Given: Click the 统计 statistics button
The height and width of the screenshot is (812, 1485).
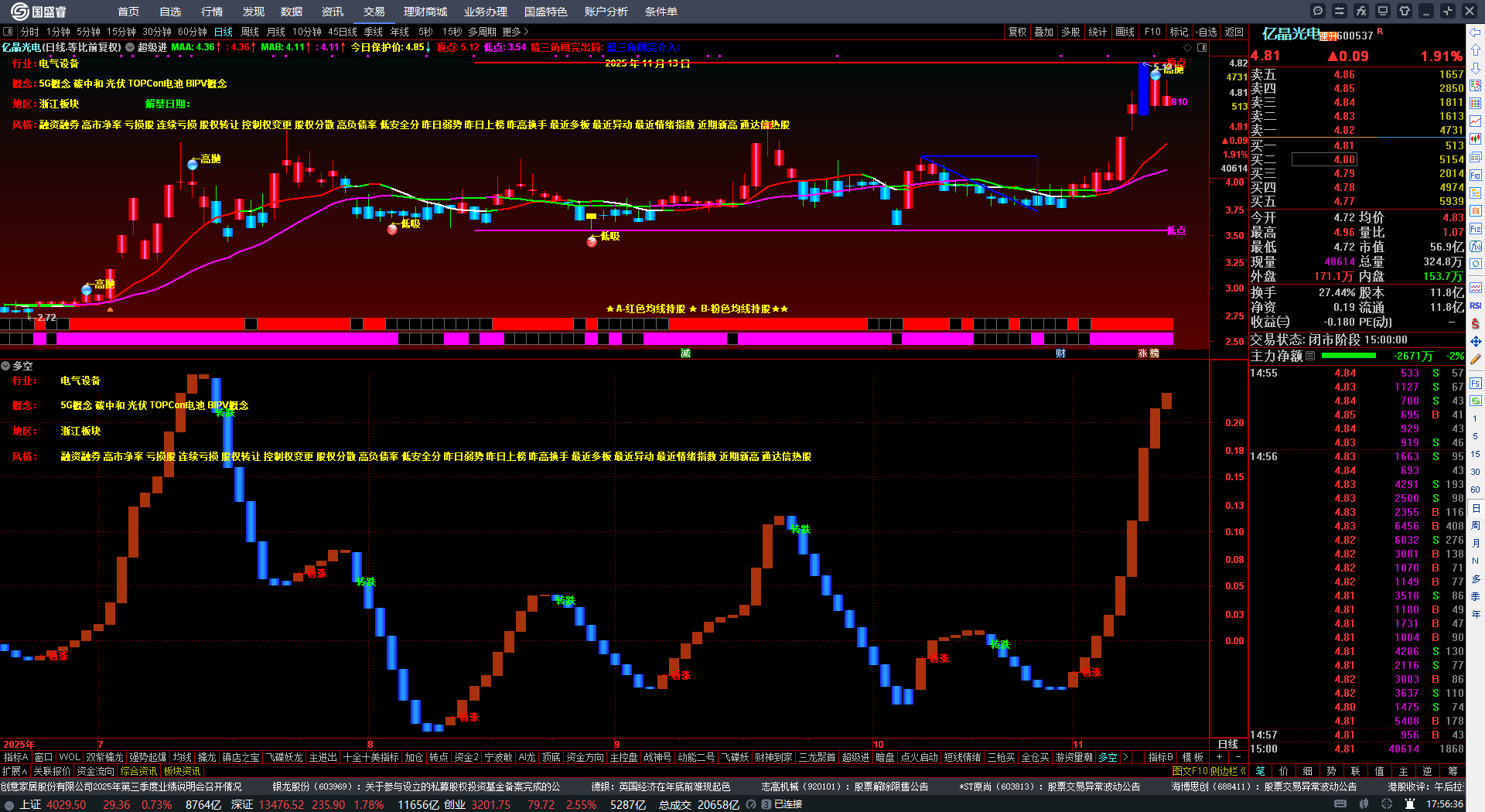Looking at the screenshot, I should 1098,32.
